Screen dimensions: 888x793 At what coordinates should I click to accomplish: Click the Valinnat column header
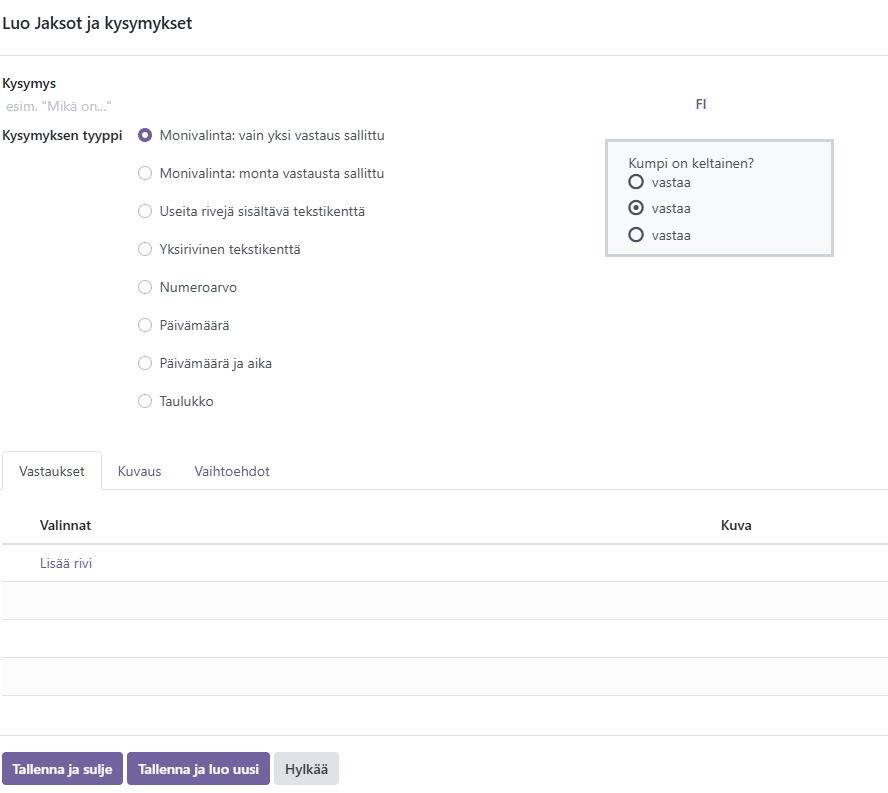(x=66, y=525)
